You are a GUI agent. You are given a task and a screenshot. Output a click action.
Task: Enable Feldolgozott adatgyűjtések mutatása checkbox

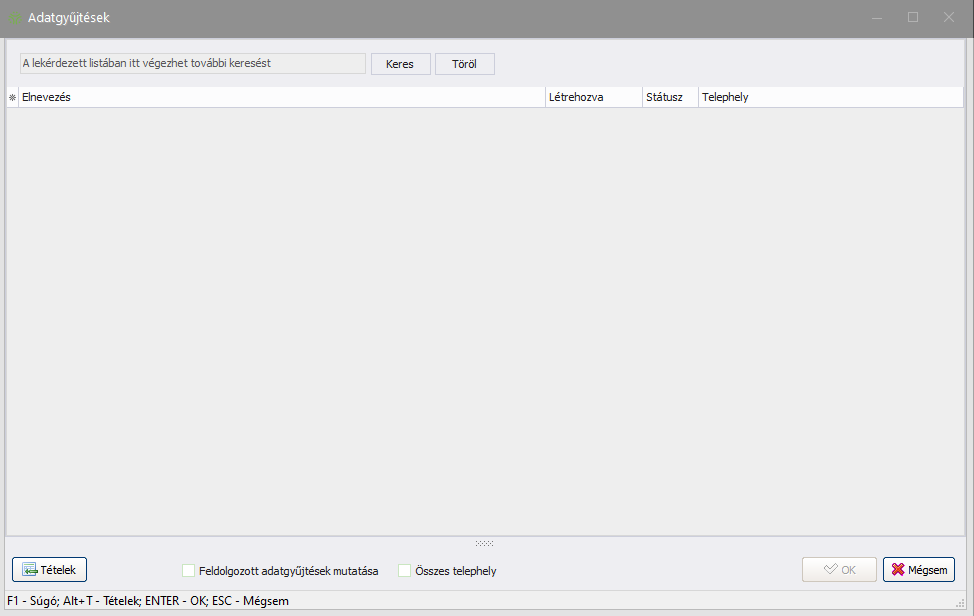click(189, 571)
